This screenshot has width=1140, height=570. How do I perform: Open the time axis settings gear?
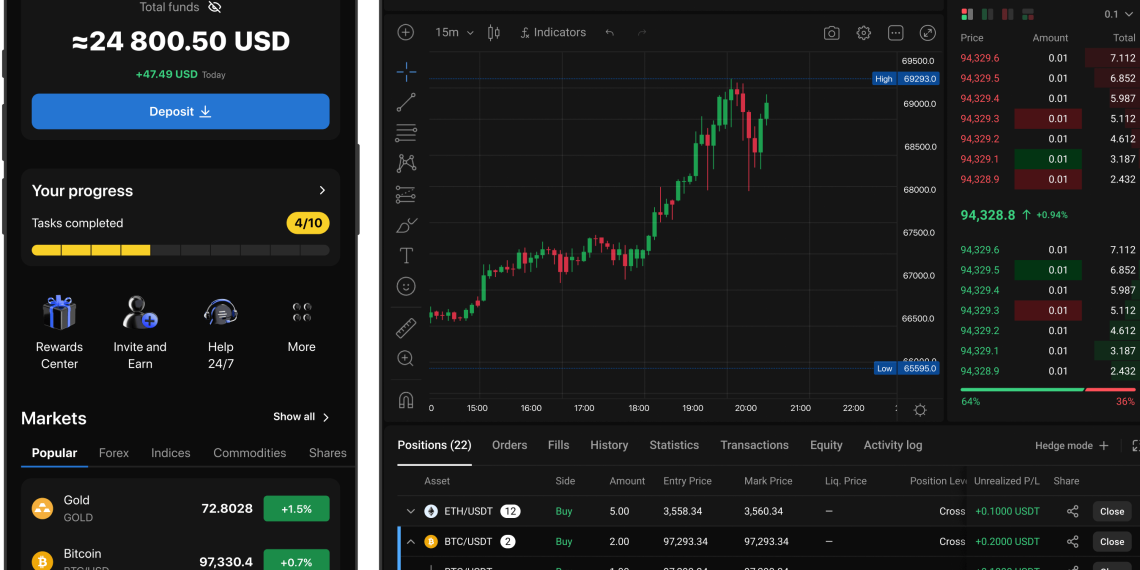[x=920, y=410]
